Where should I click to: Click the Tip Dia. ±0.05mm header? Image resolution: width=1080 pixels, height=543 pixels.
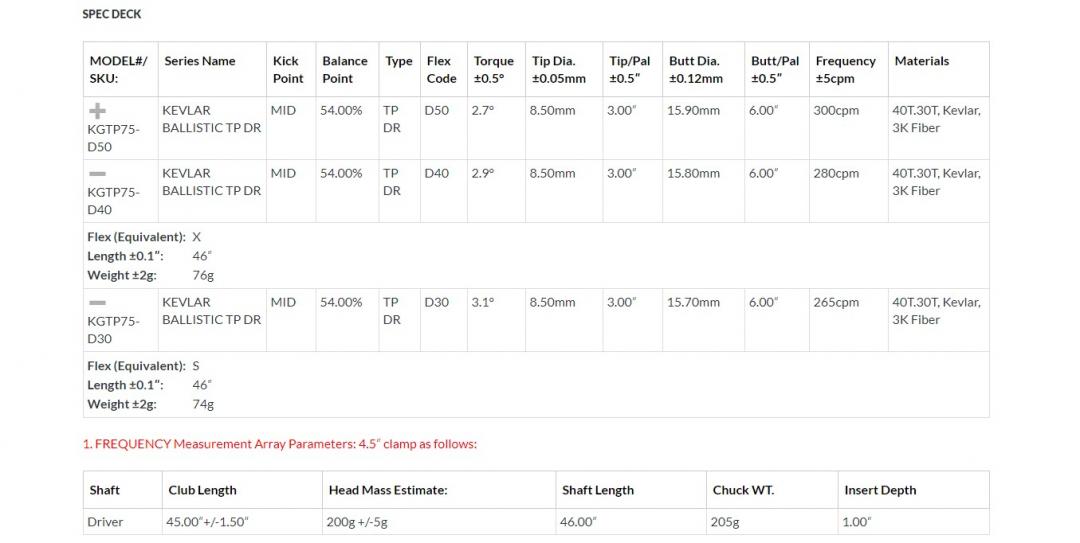pos(559,70)
